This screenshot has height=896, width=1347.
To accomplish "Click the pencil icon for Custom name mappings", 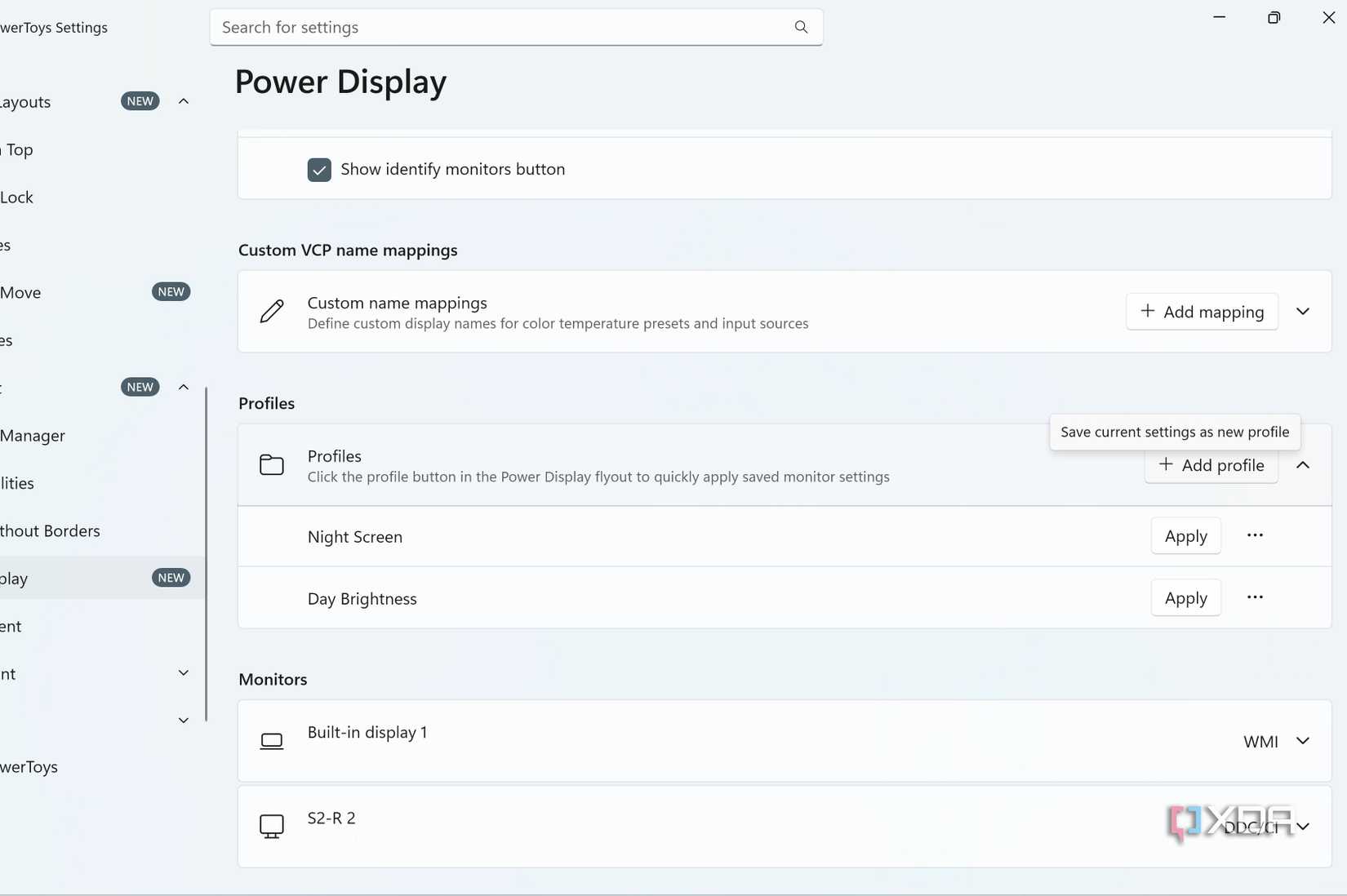I will 272,311.
